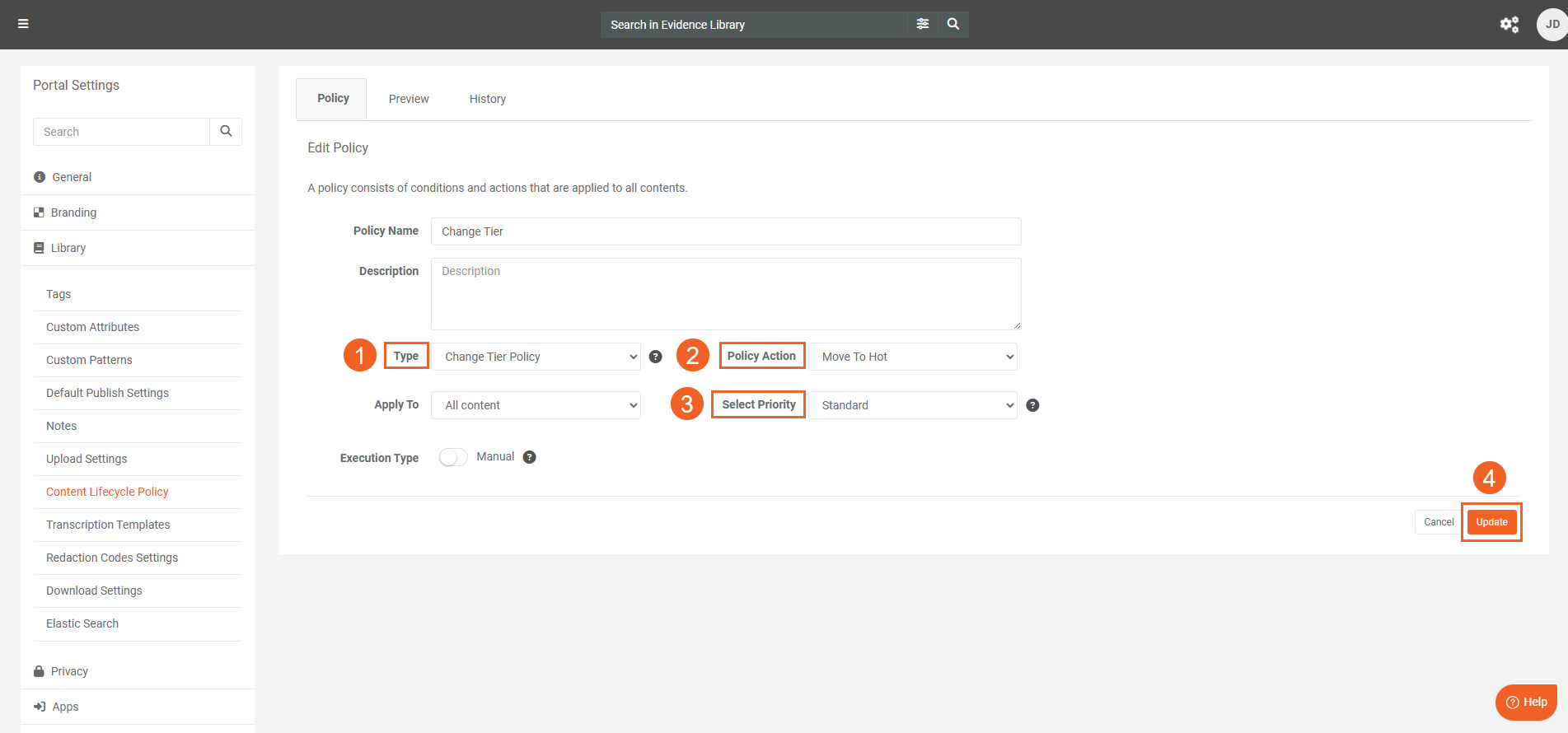This screenshot has width=1568, height=733.
Task: Switch to the History tab
Action: pyautogui.click(x=488, y=99)
